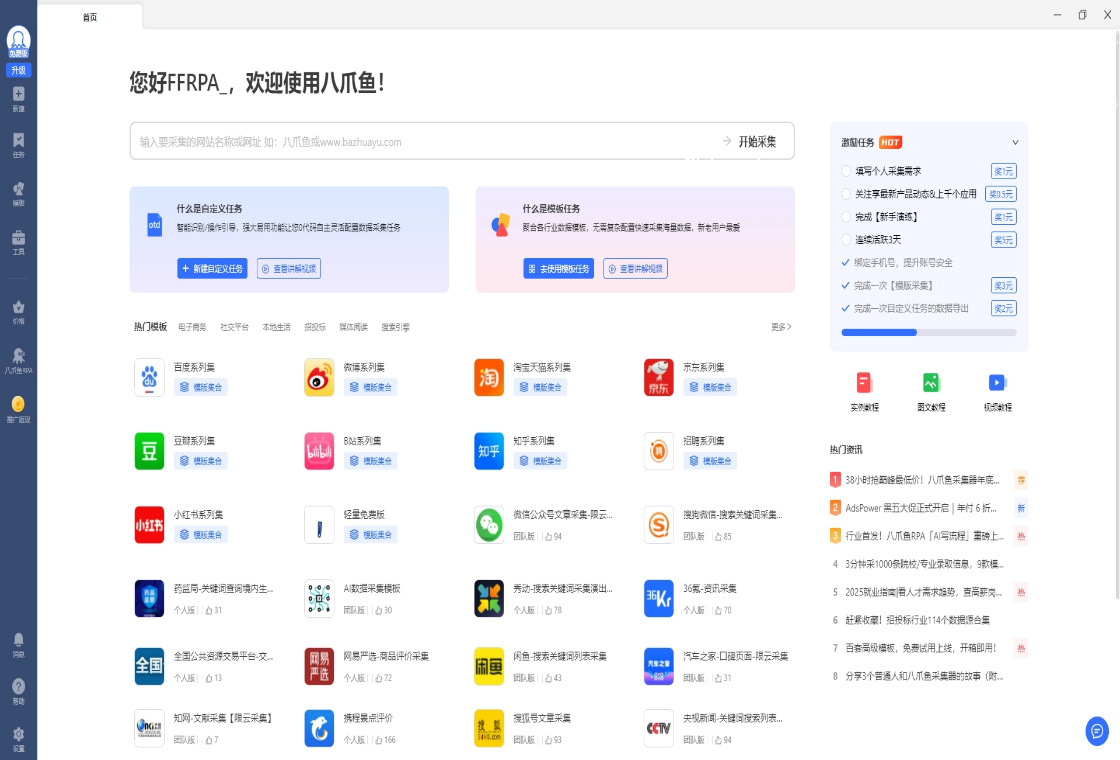Viewport: 1120px width, 760px height.
Task: Select the 连续活跃3天 task circle
Action: point(847,240)
